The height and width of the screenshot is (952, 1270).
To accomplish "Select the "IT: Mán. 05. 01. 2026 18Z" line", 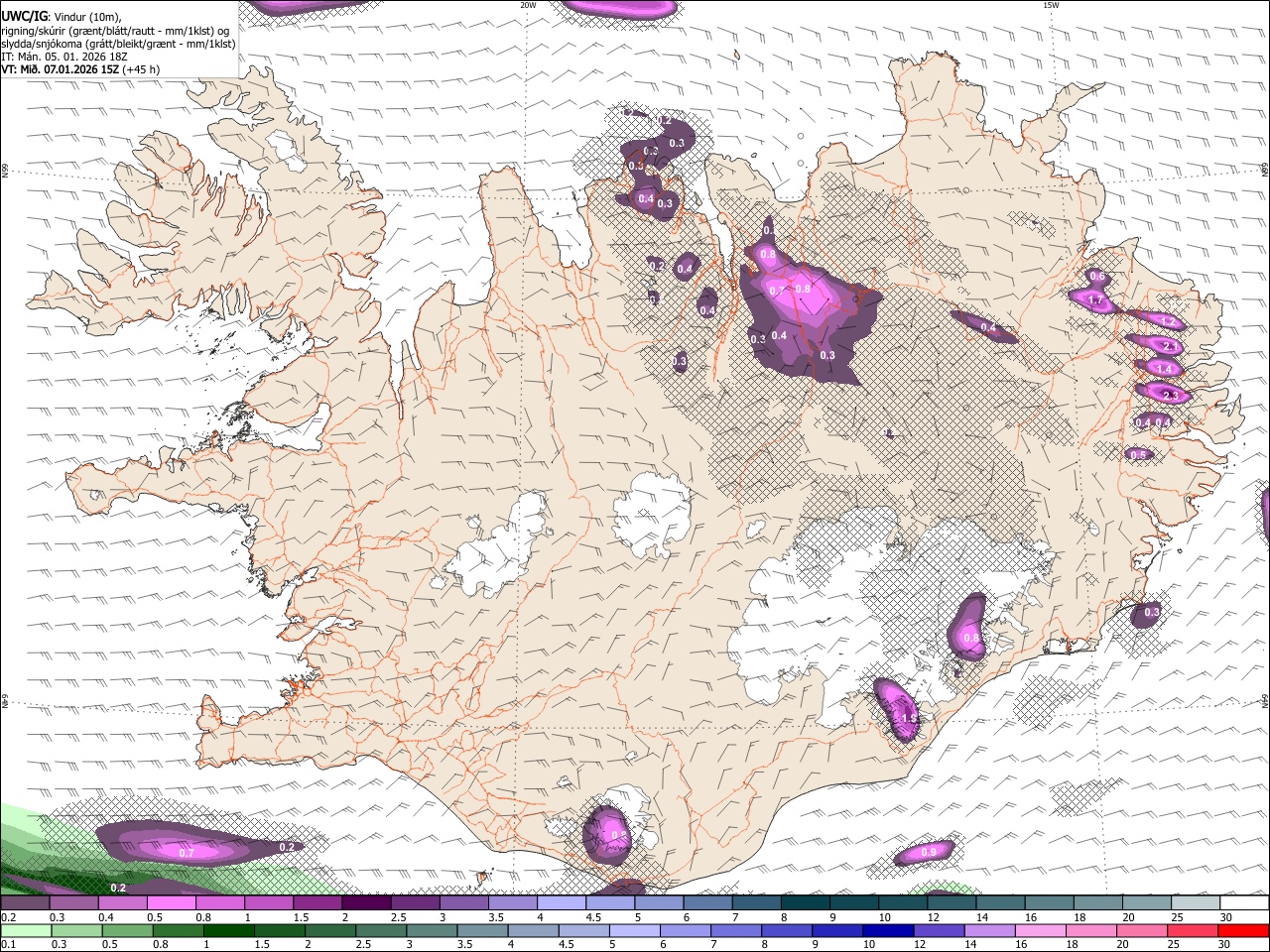I will coord(64,57).
